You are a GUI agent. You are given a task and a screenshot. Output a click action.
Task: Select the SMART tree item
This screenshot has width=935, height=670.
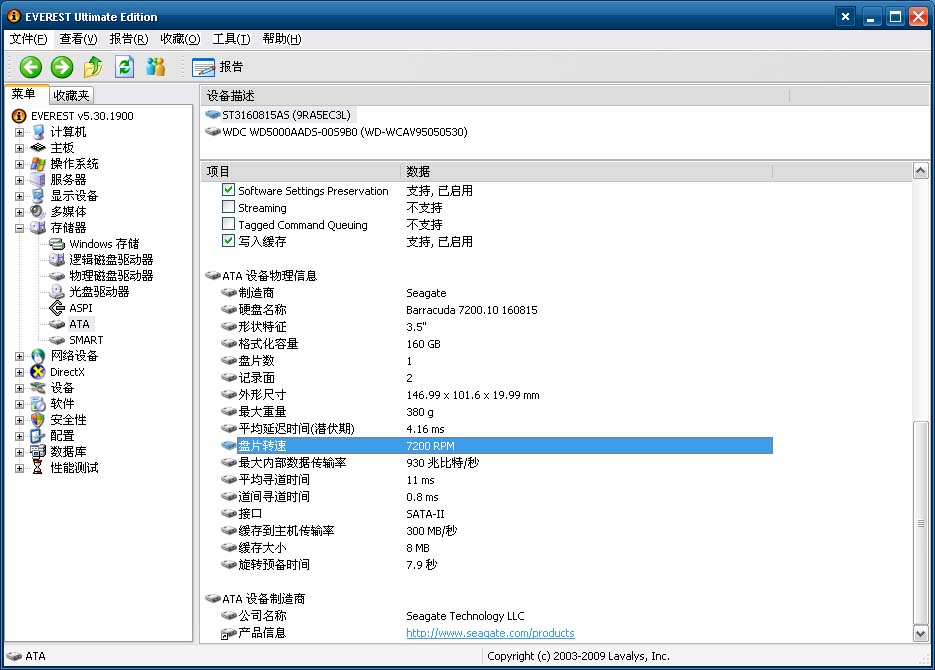click(86, 340)
